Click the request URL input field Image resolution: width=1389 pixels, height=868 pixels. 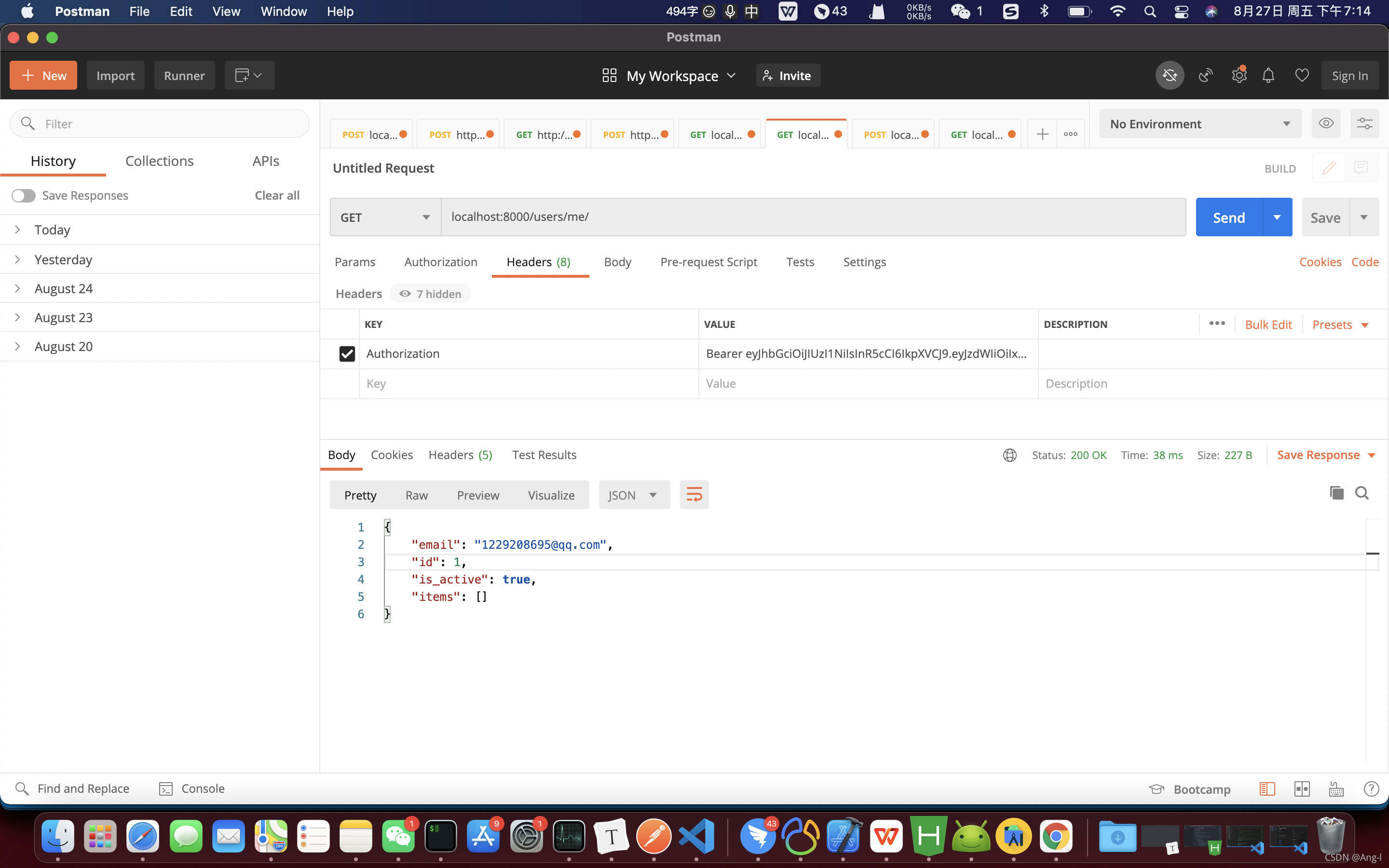coord(813,217)
